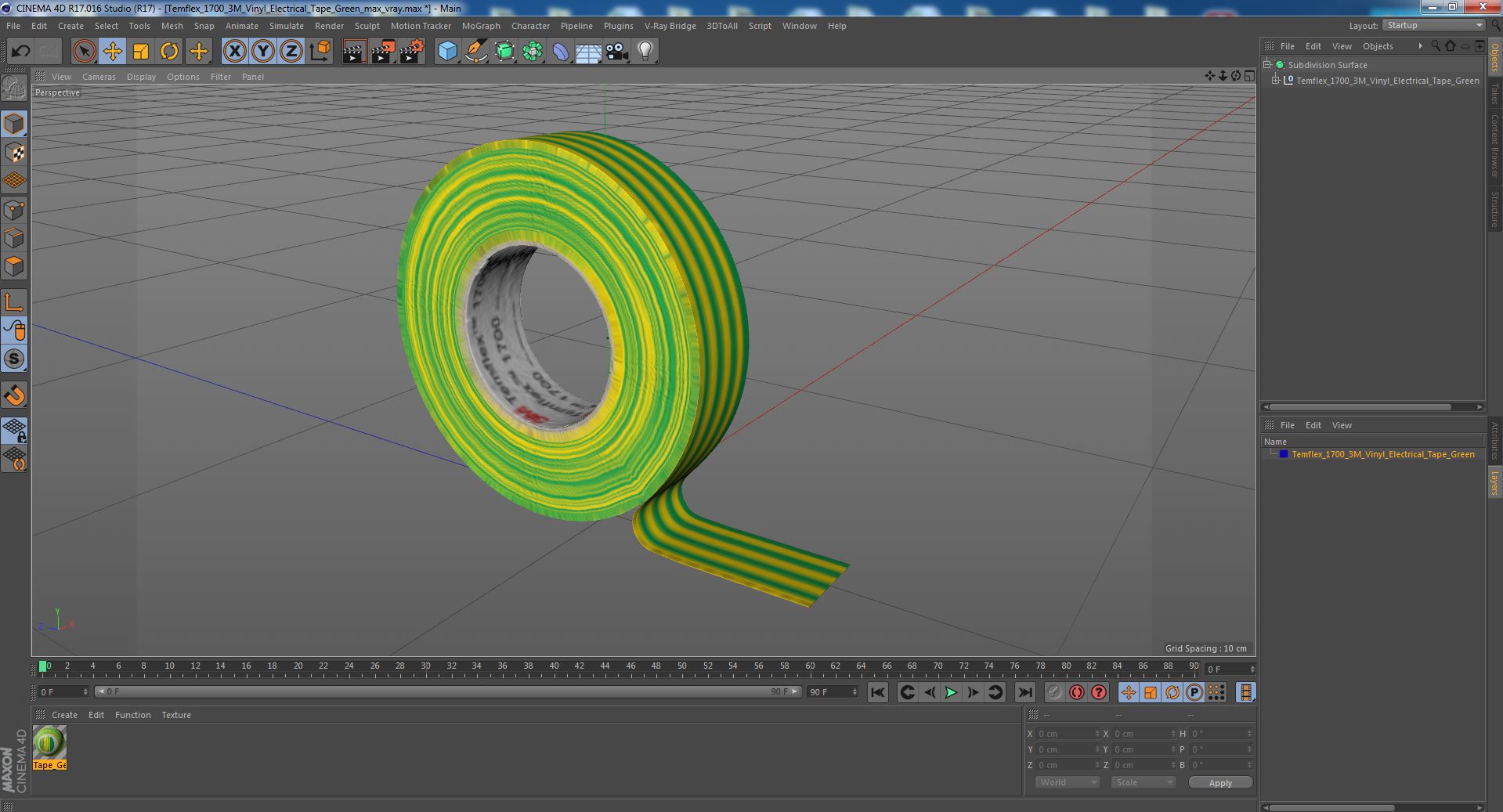
Task: Click Record Active Objects button
Action: (1055, 692)
